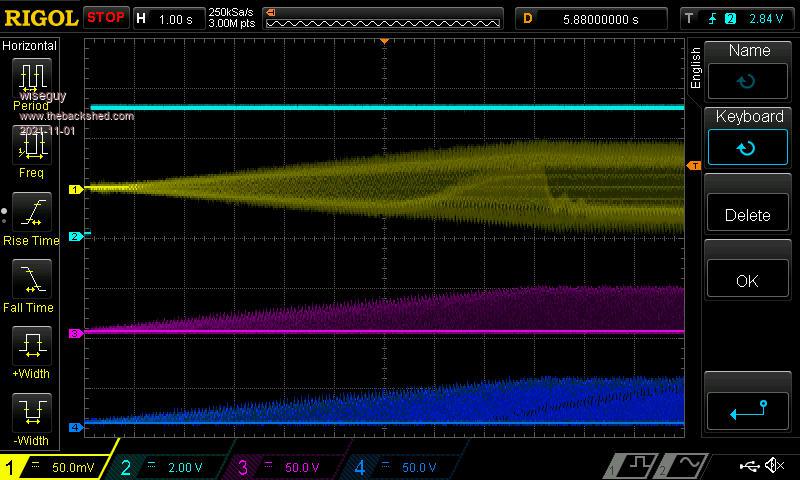Click the orange trigger level marker

pyautogui.click(x=692, y=166)
